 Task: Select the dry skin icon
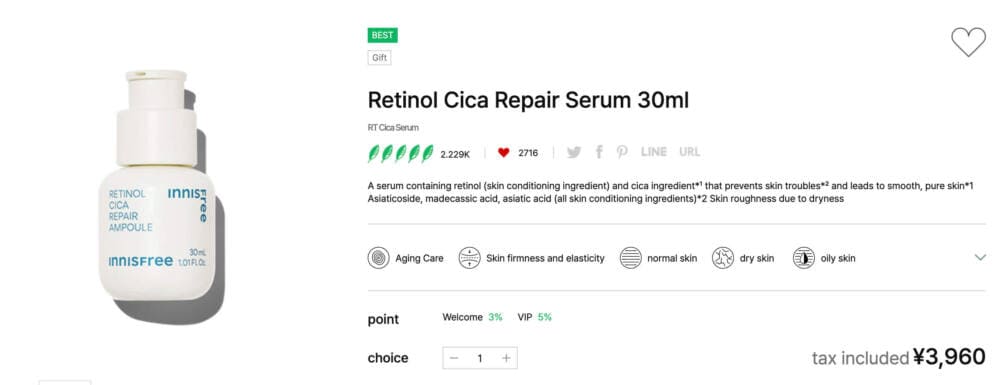click(x=723, y=258)
